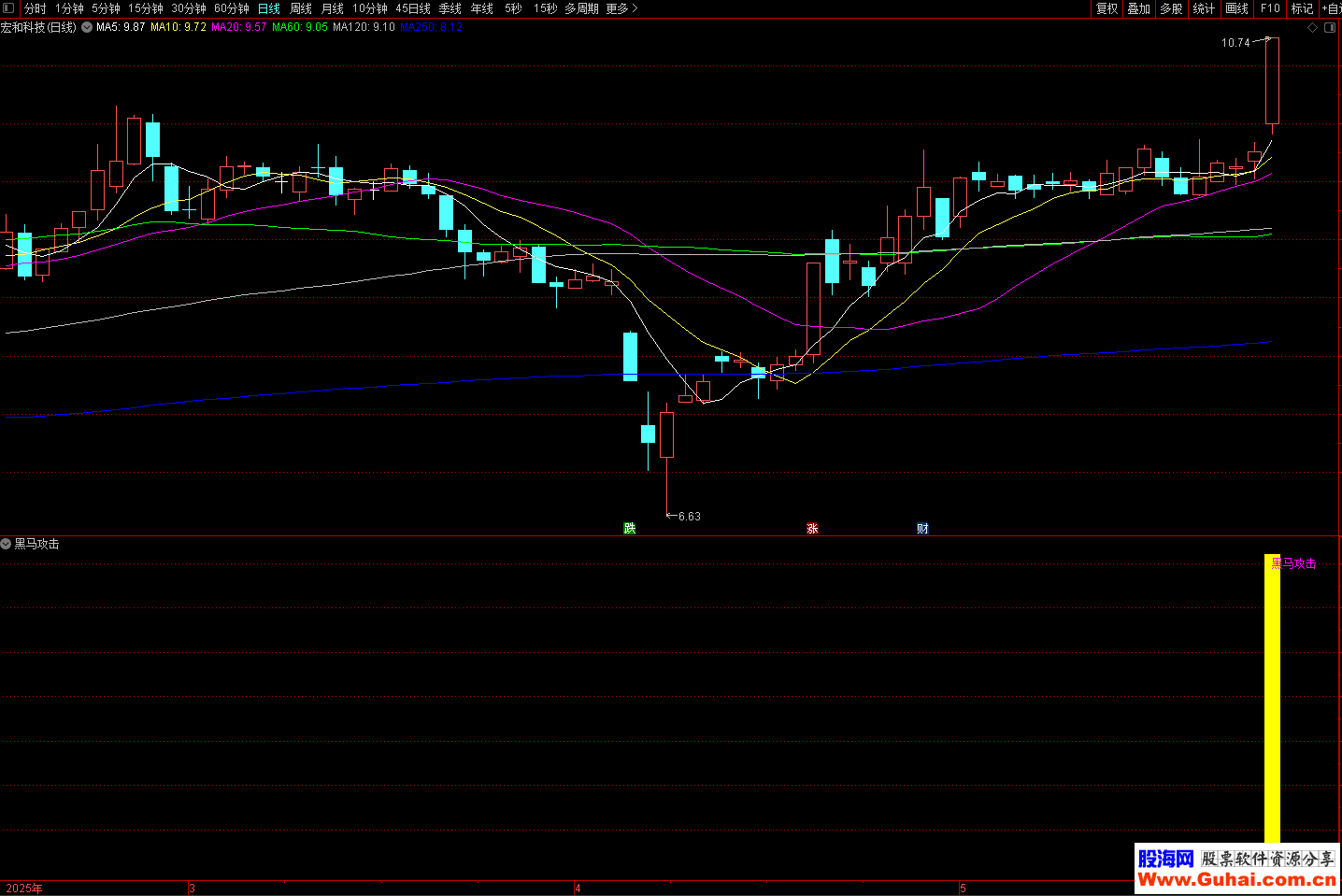
Task: Click the diamond icon above the chart
Action: (x=1312, y=28)
